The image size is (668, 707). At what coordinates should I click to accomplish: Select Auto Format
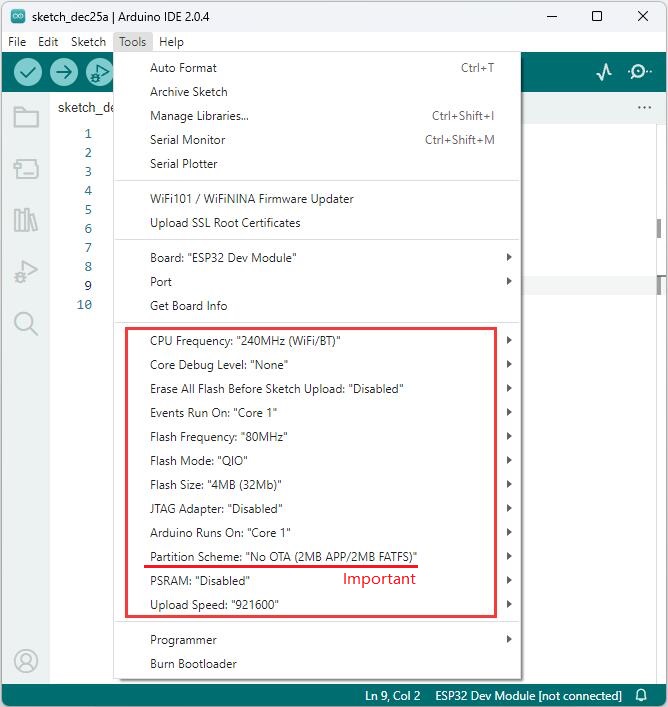[x=317, y=68]
